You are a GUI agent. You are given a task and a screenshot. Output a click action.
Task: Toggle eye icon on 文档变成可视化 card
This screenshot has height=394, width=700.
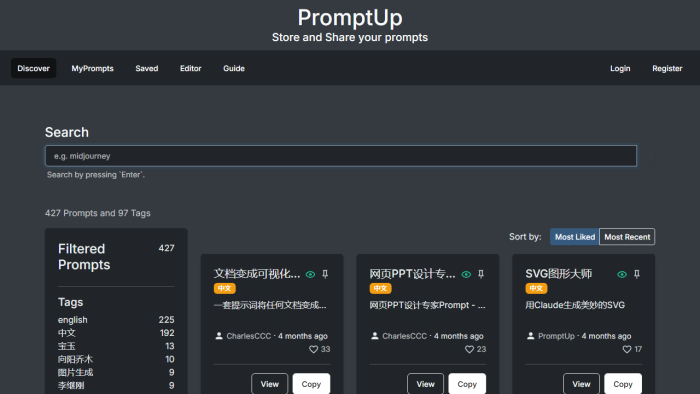pyautogui.click(x=310, y=274)
